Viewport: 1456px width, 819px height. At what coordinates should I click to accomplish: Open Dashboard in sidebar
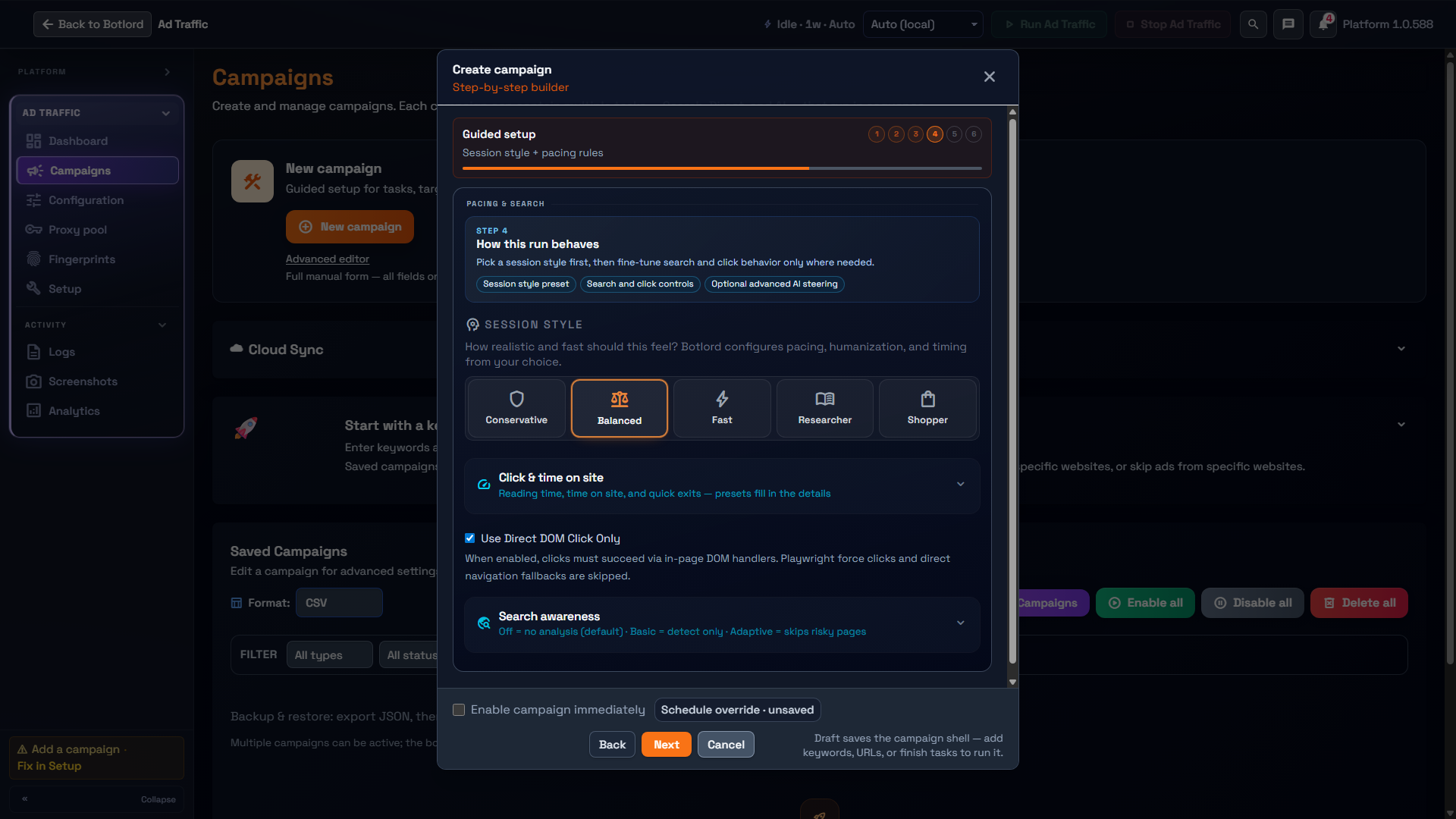pyautogui.click(x=97, y=141)
